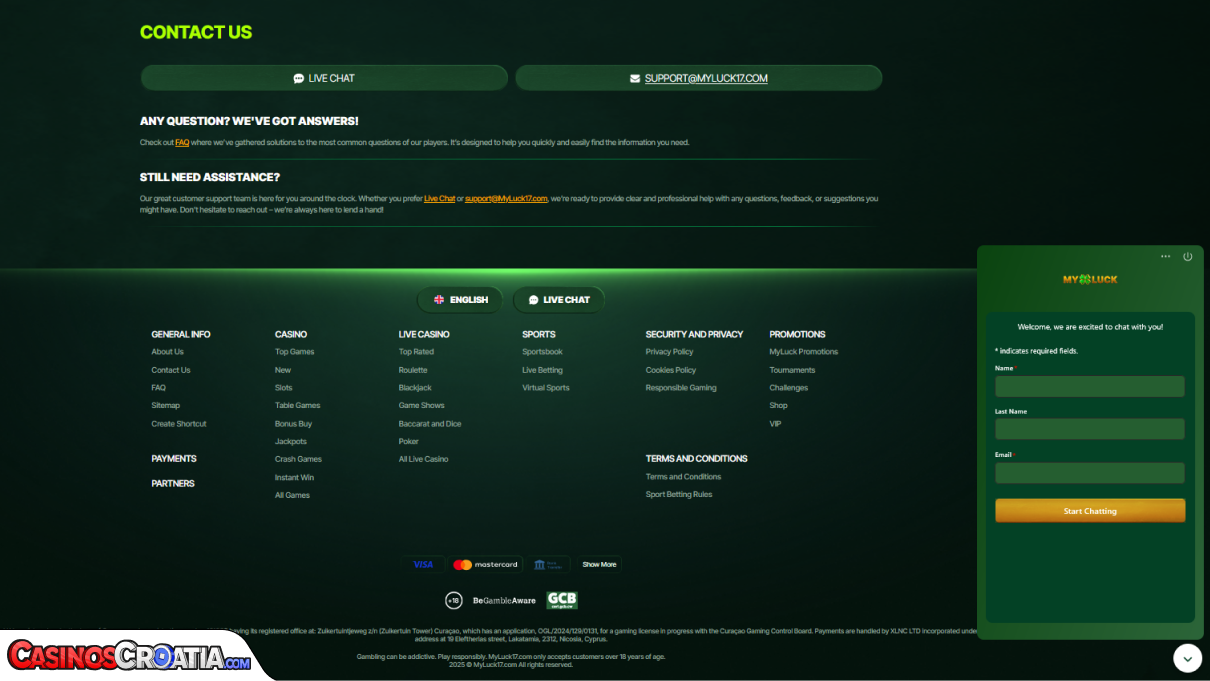Click the Start Chatting button
The width and height of the screenshot is (1210, 681).
click(1090, 511)
